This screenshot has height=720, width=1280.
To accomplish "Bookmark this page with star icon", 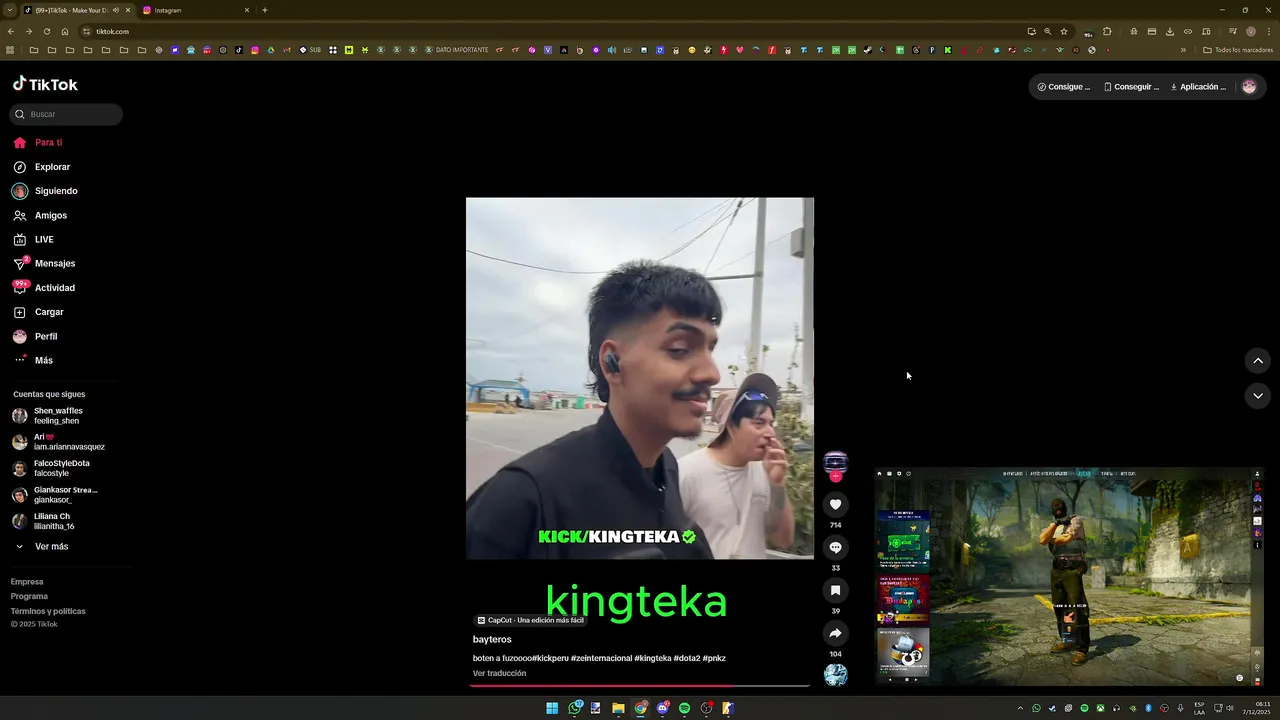I will (x=1064, y=31).
